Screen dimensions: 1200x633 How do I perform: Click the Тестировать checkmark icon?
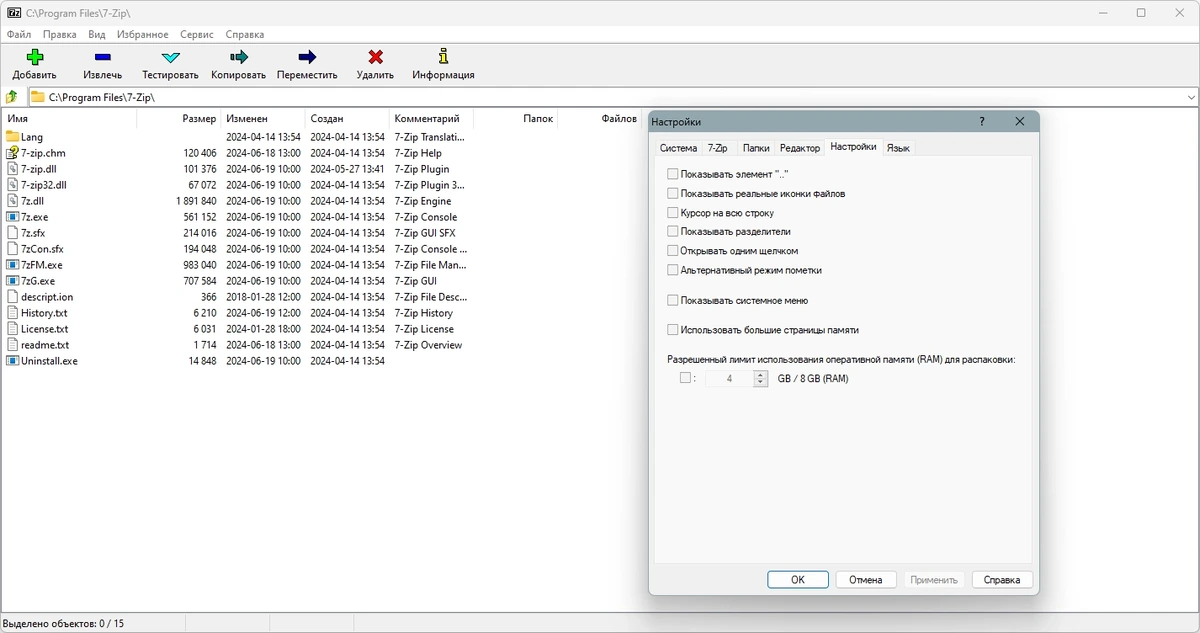pyautogui.click(x=170, y=57)
